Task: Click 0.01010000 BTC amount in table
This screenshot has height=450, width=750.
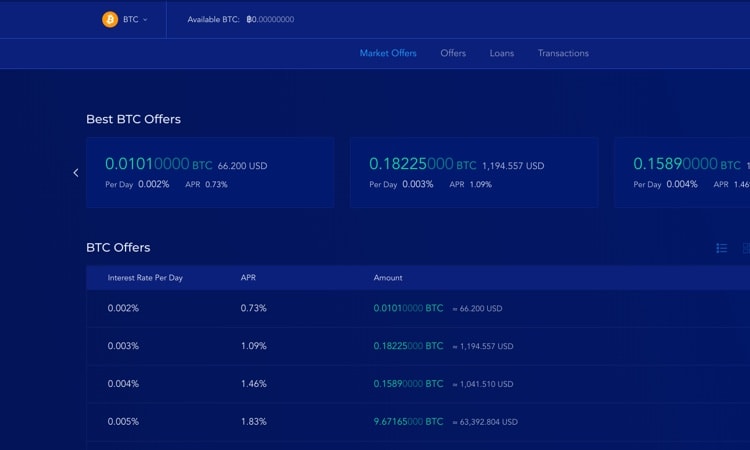Action: click(408, 308)
